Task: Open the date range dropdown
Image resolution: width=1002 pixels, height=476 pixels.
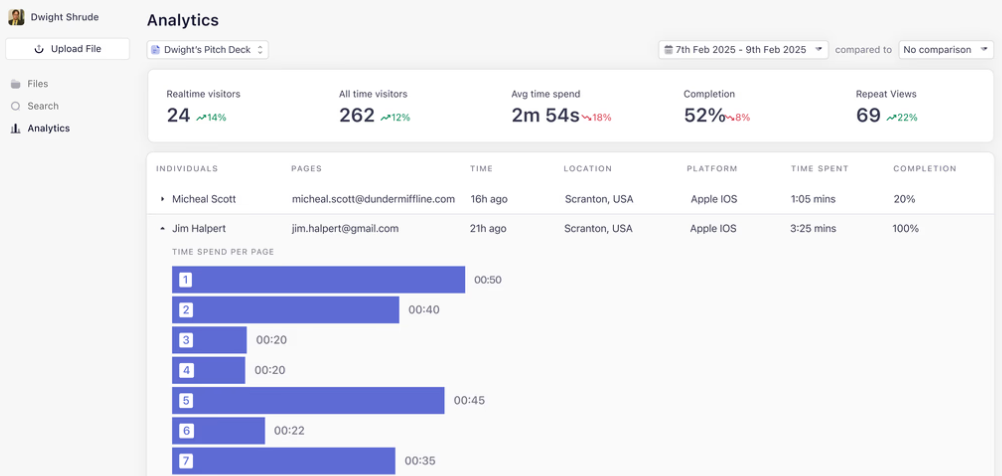Action: point(743,50)
